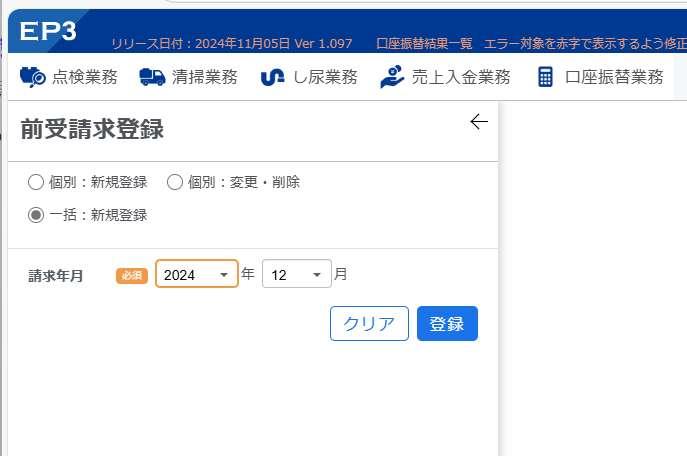Click the 売上入金業務 hand-coin icon
Viewport: 687px width, 456px height.
[x=392, y=77]
